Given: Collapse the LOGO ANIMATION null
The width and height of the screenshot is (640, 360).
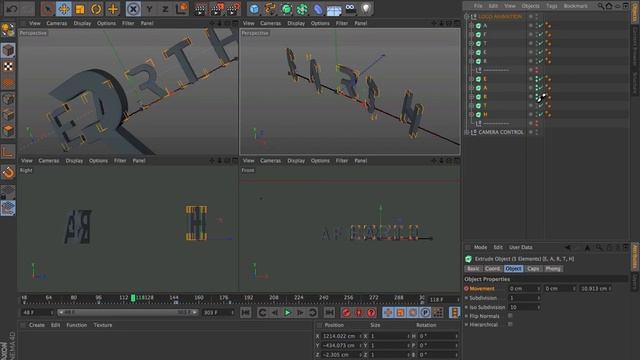Looking at the screenshot, I should (x=467, y=16).
